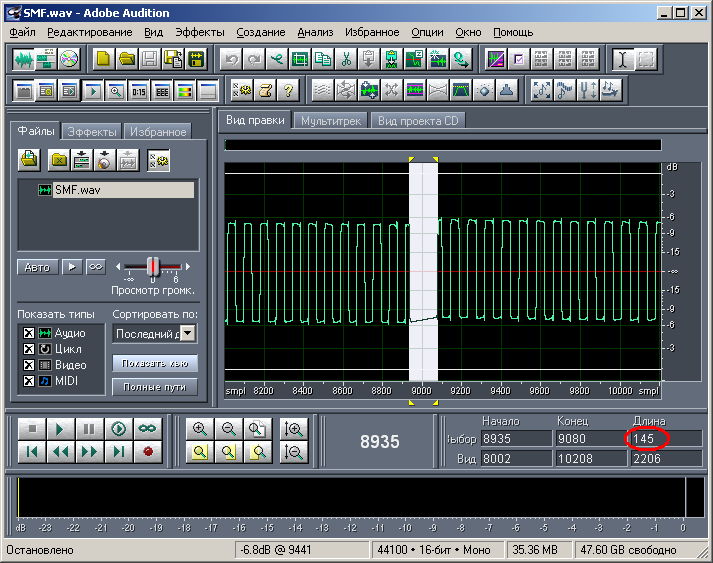Switch to the Вид проекта CD tab
This screenshot has width=713, height=563.
418,121
